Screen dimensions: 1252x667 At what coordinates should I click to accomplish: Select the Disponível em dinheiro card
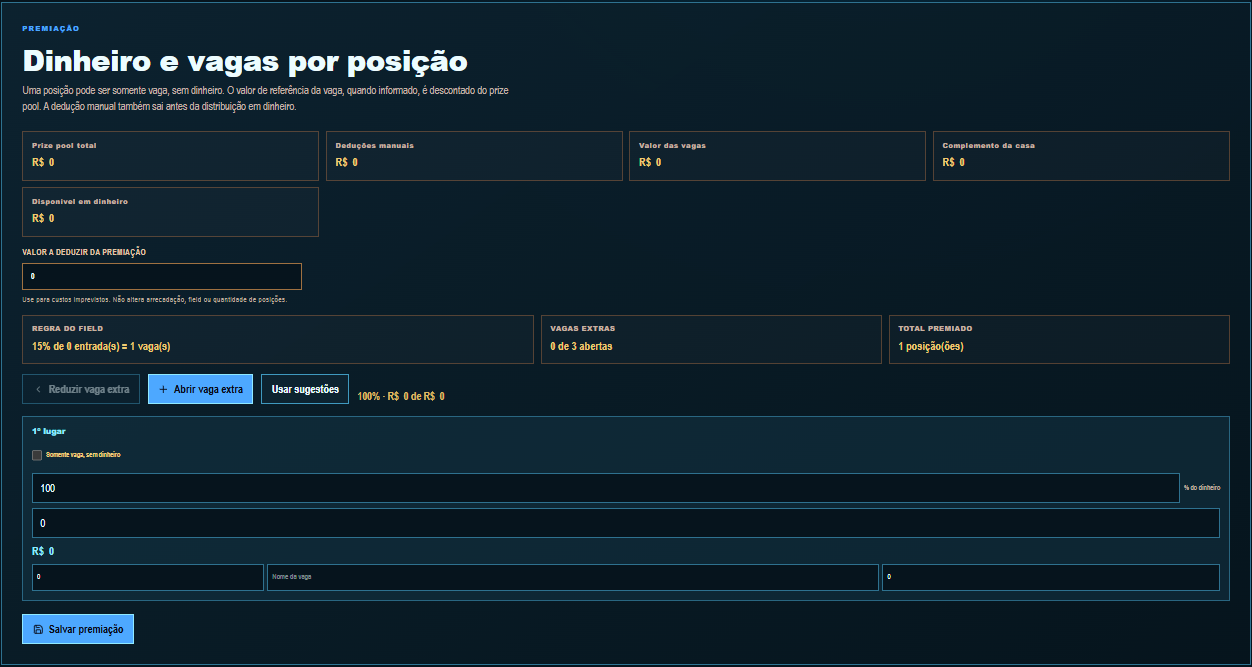coord(170,212)
